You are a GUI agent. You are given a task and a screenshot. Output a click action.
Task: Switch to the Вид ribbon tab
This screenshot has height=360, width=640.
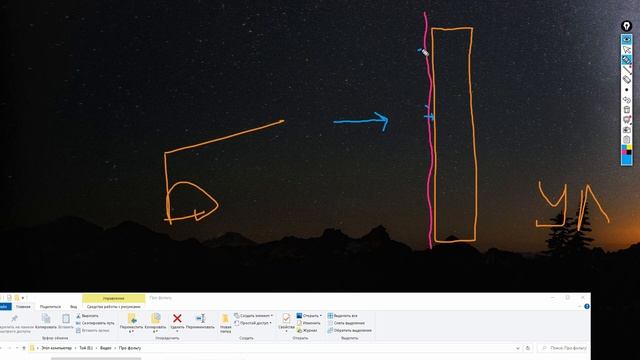(x=73, y=307)
